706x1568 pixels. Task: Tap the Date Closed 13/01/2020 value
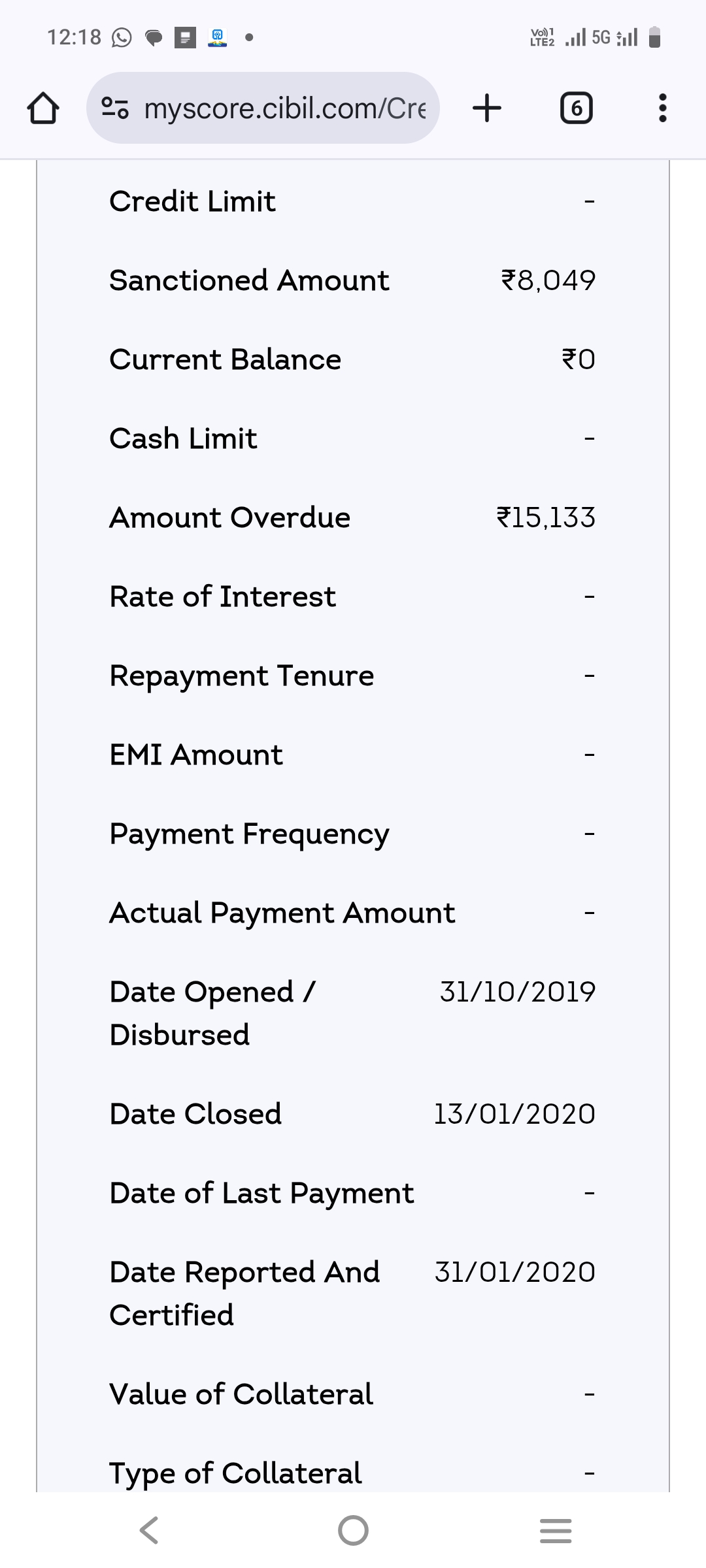point(514,1114)
